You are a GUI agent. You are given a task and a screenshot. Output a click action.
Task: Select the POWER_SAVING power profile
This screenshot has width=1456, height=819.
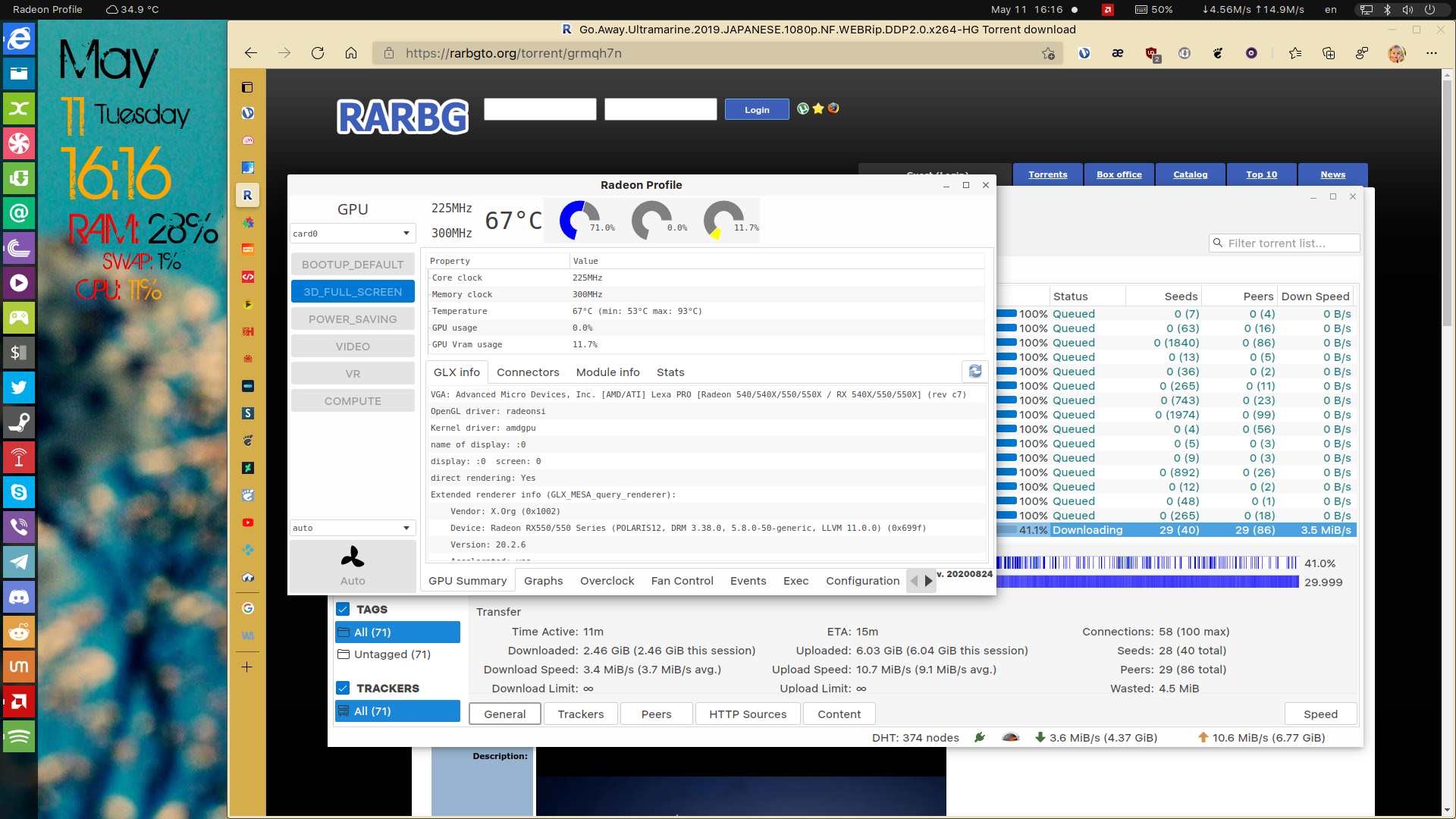[353, 319]
